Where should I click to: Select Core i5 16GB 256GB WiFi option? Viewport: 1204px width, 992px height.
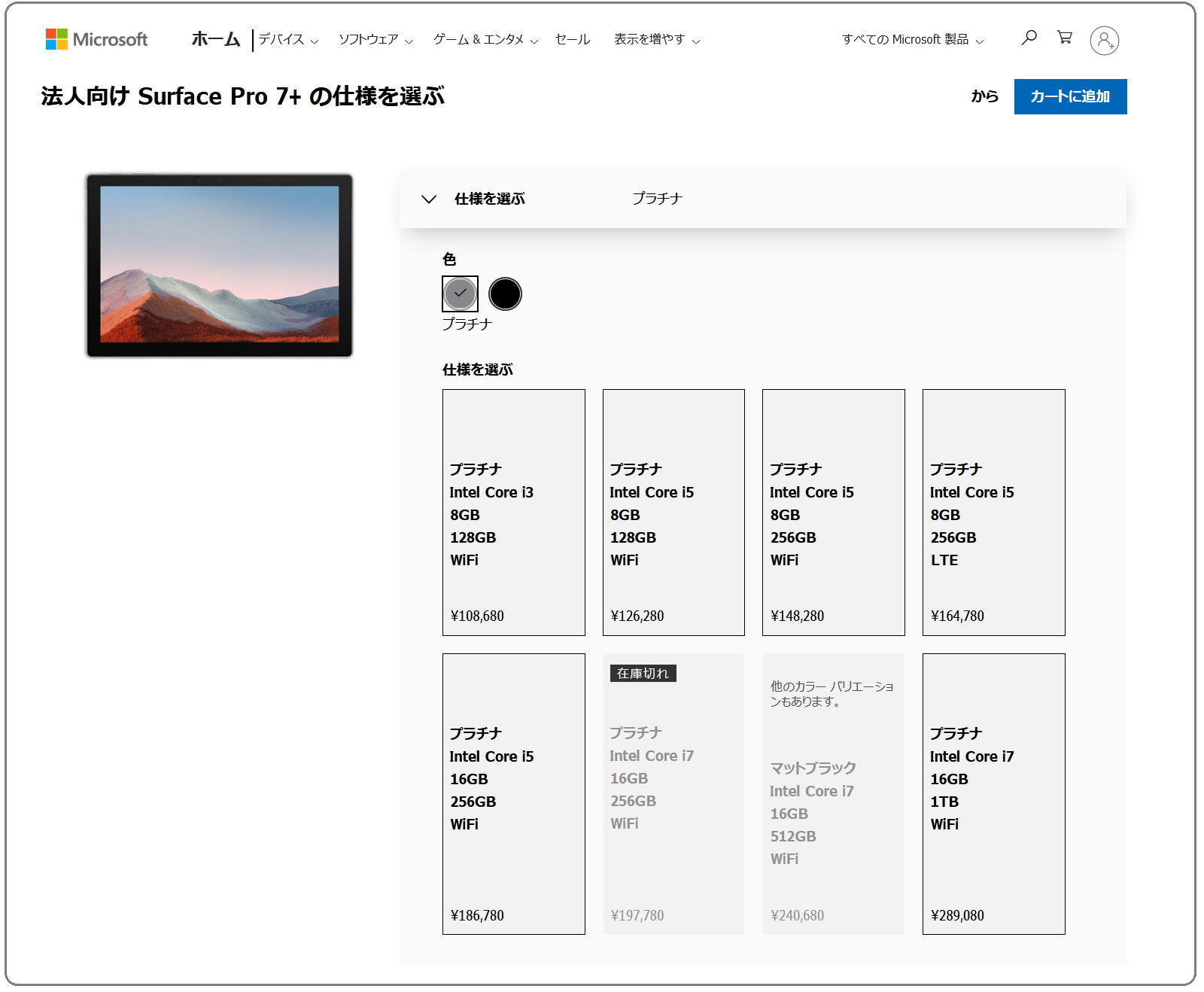click(513, 794)
